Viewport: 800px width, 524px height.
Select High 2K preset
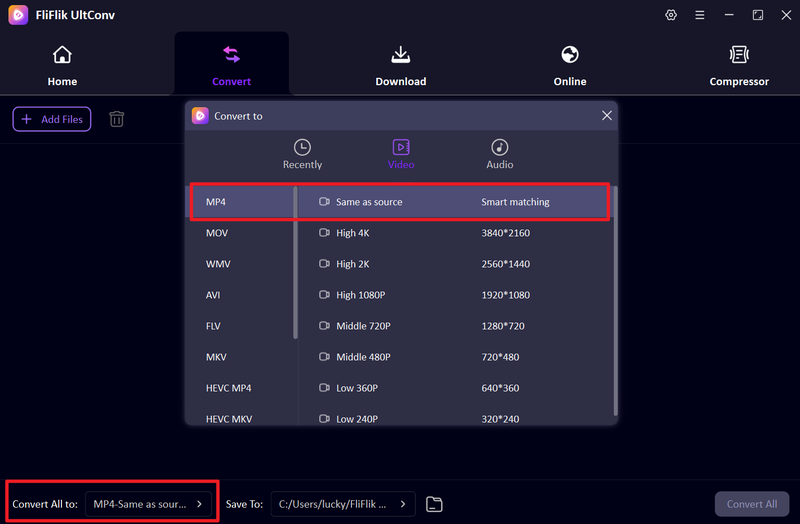pyautogui.click(x=454, y=264)
